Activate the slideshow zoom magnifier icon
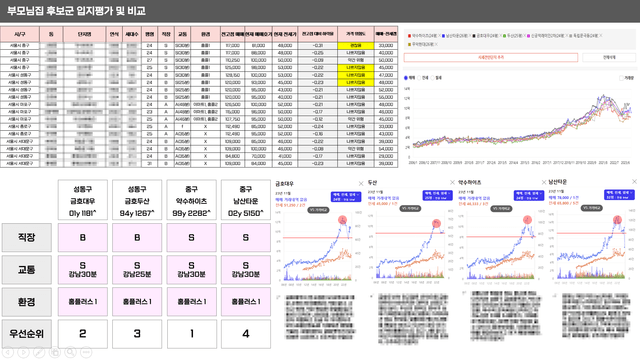 (x=70, y=352)
